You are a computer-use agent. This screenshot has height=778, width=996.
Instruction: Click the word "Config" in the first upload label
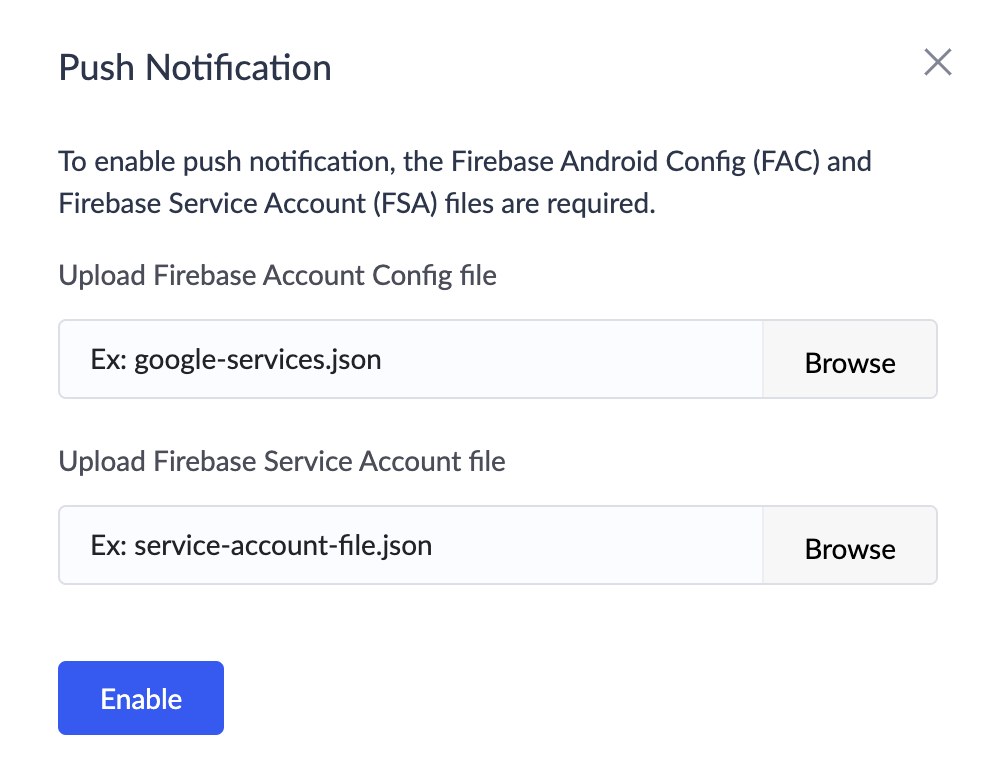click(x=415, y=275)
